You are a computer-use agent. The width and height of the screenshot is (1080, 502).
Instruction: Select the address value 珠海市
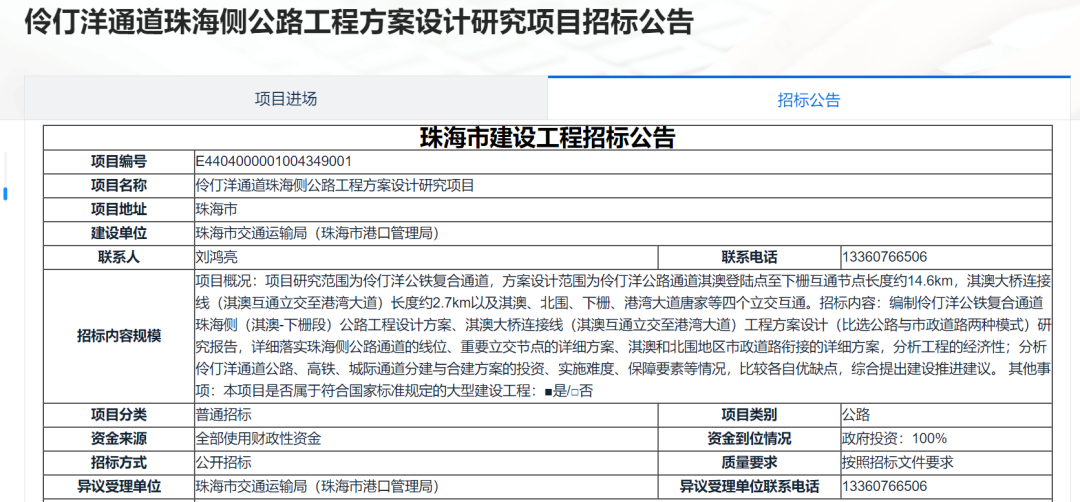pos(217,210)
